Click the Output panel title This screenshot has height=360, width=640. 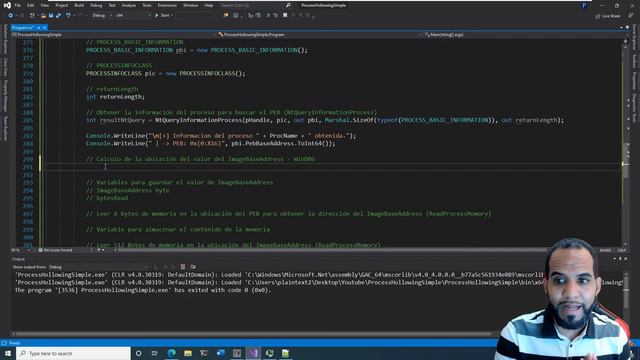point(18,259)
